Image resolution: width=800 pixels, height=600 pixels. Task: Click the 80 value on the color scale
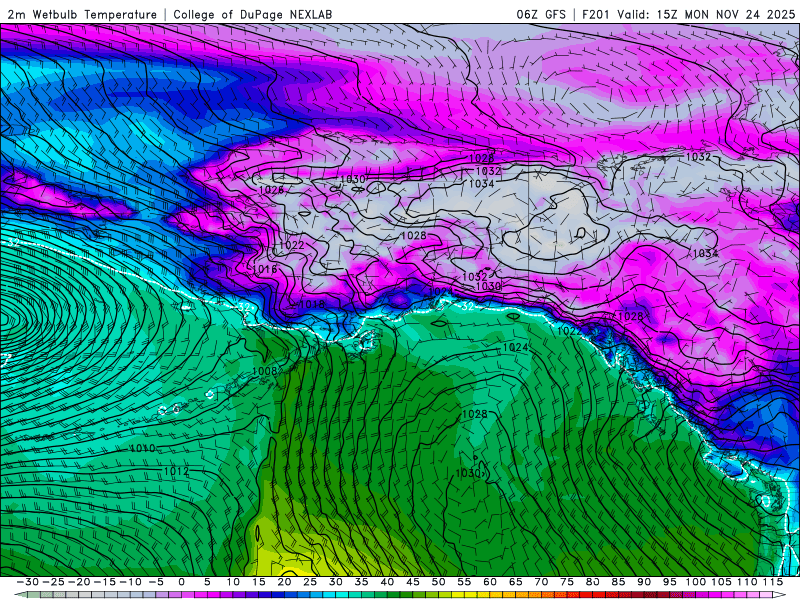click(x=592, y=582)
